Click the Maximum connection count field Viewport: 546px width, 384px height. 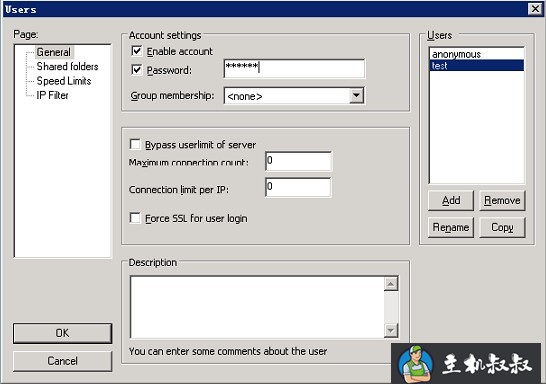[298, 161]
